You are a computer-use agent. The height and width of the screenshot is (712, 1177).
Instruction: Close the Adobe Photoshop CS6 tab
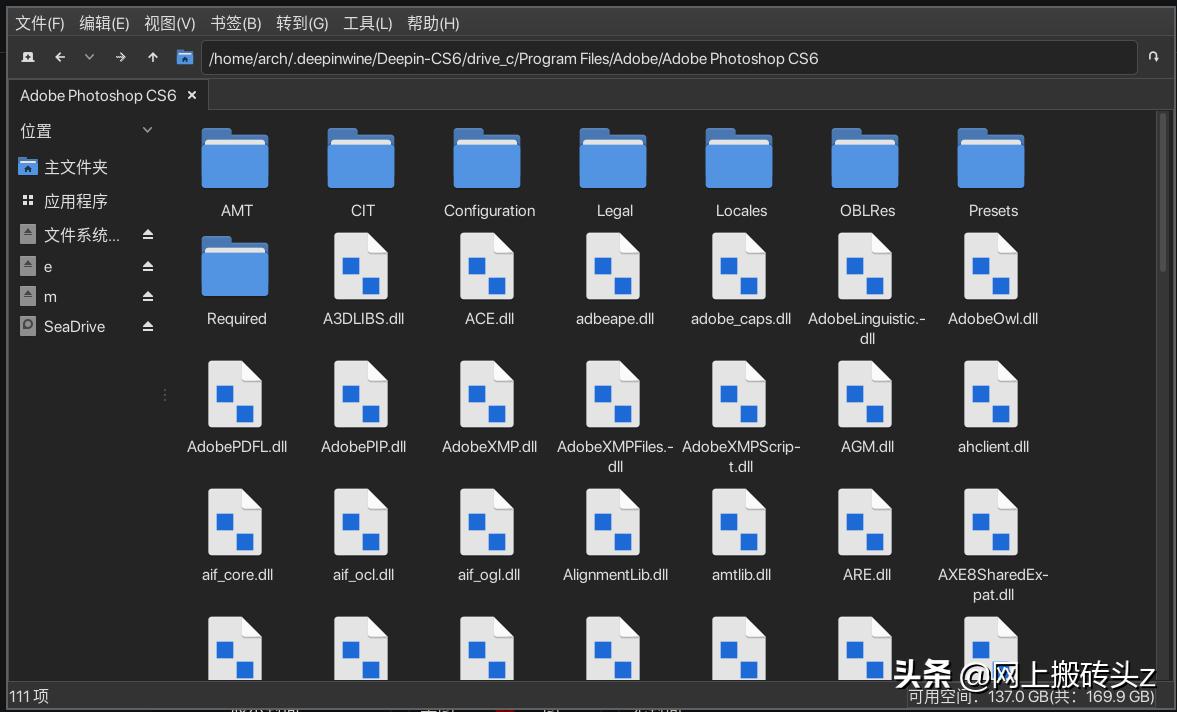[191, 95]
